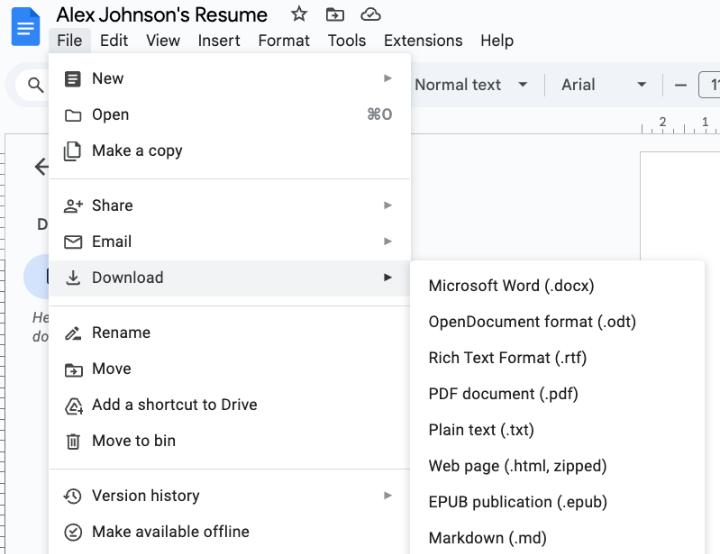This screenshot has width=720, height=554.
Task: Select Add a shortcut to Drive
Action: click(x=229, y=405)
